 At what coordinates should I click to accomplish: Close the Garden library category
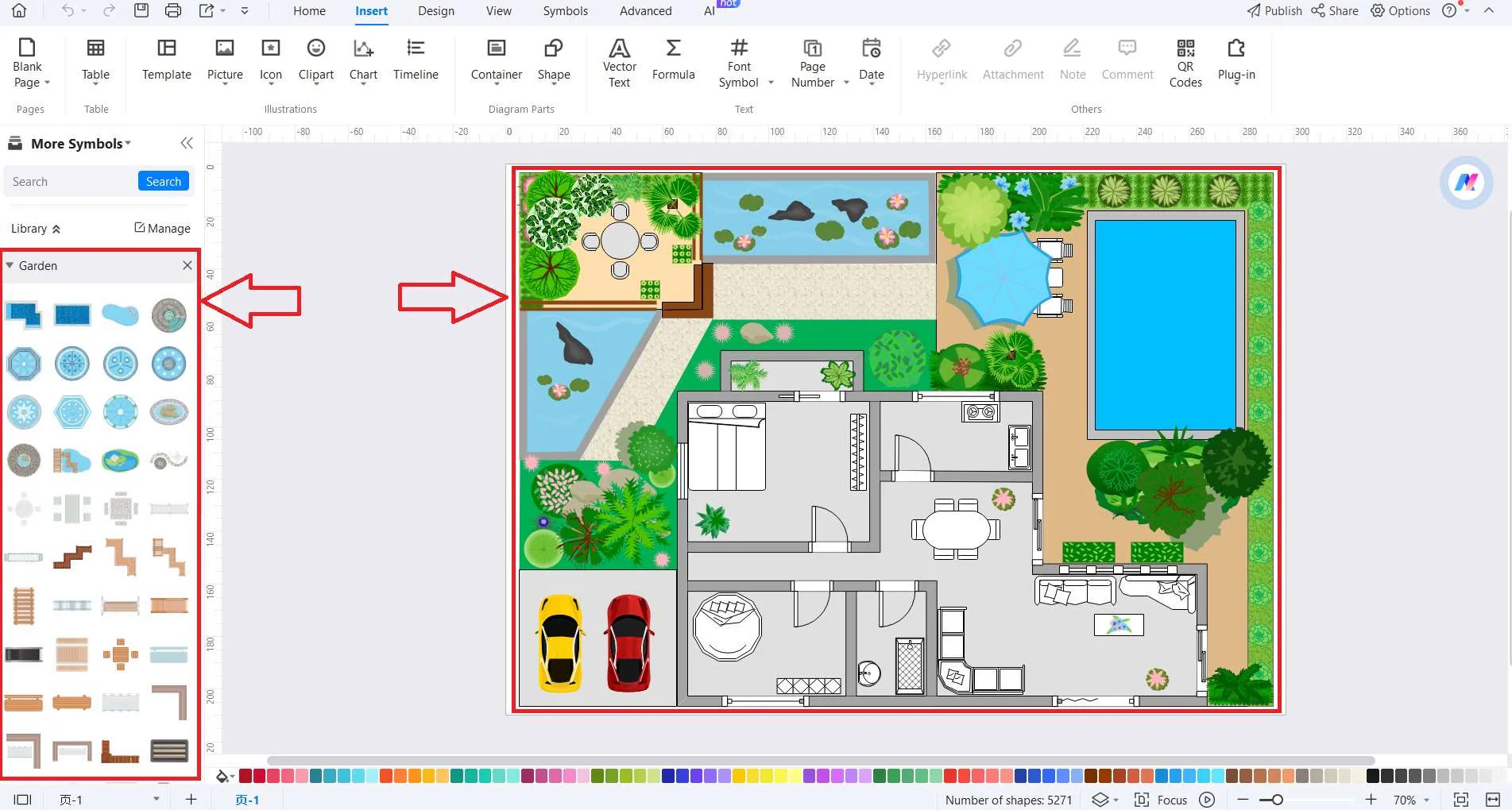point(188,265)
